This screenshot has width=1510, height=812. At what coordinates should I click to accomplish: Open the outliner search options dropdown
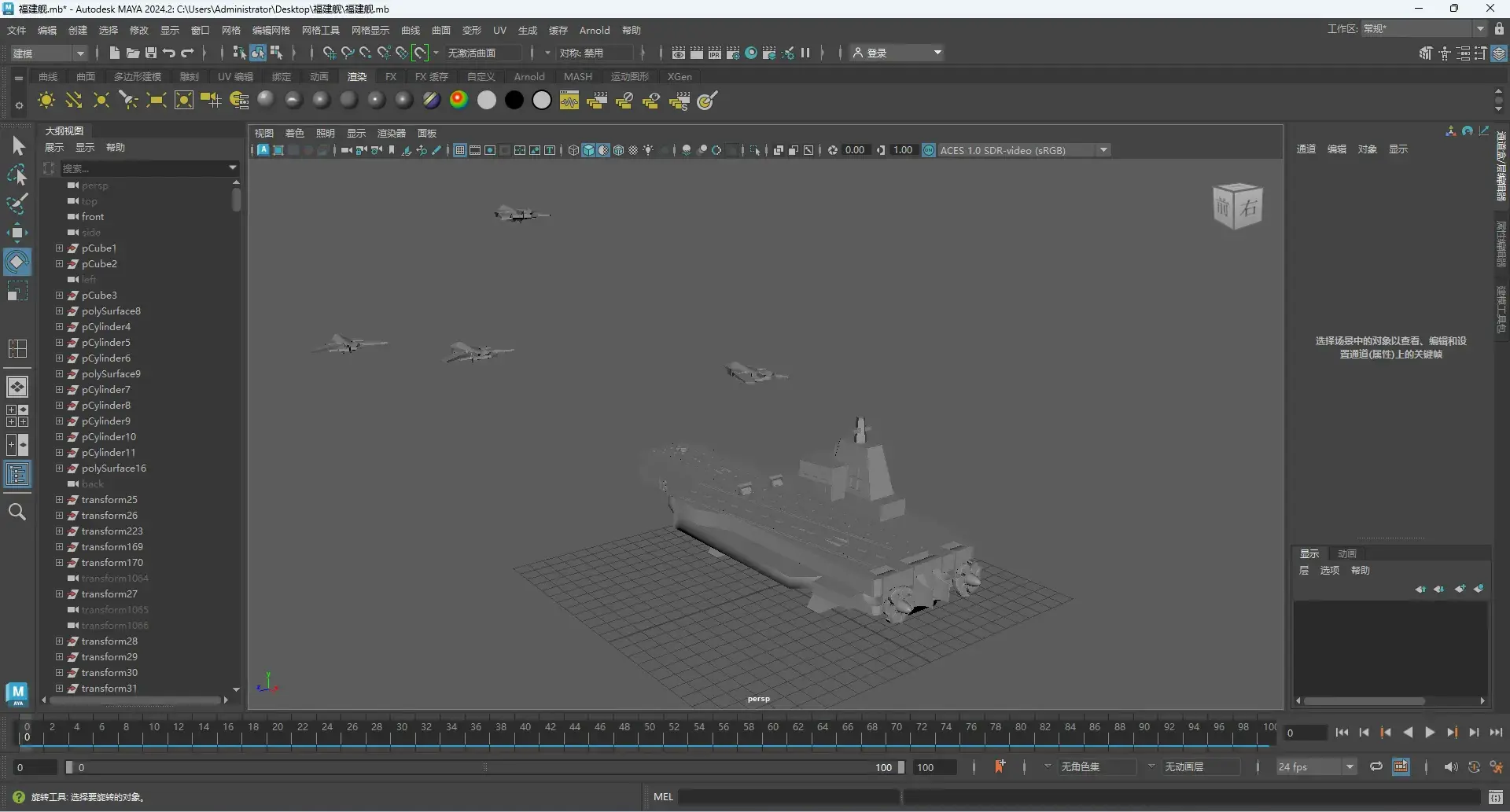233,167
